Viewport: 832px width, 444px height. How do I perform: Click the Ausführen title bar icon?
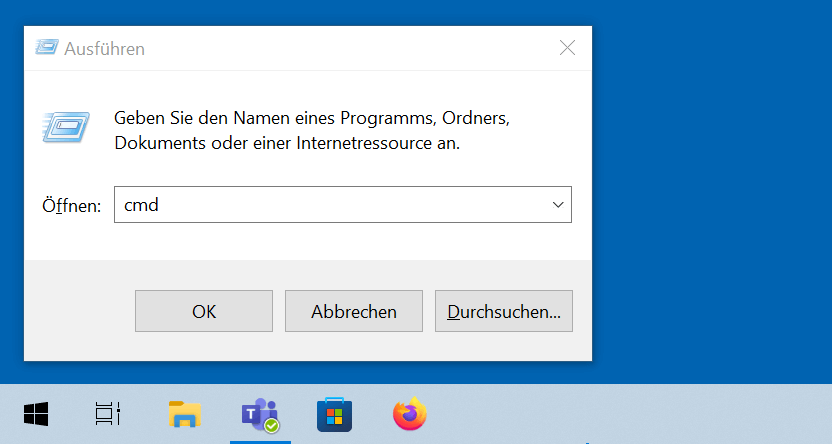click(47, 48)
